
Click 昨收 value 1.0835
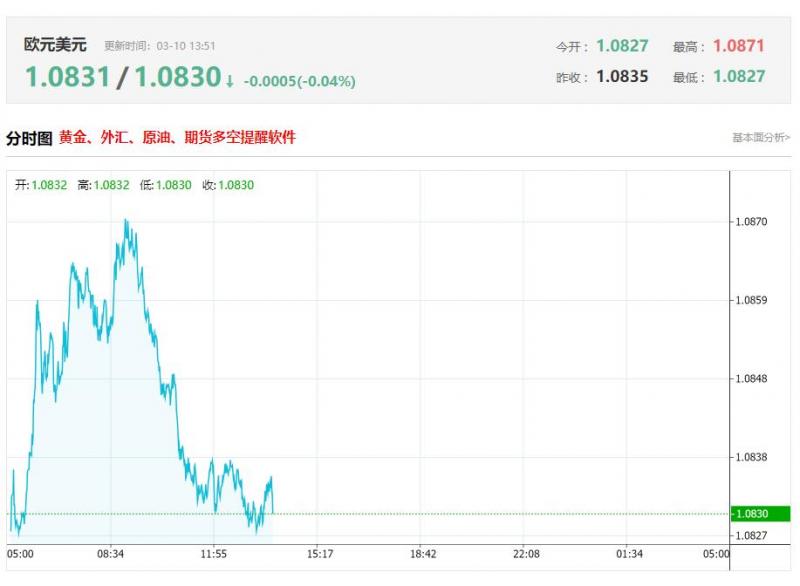[622, 77]
